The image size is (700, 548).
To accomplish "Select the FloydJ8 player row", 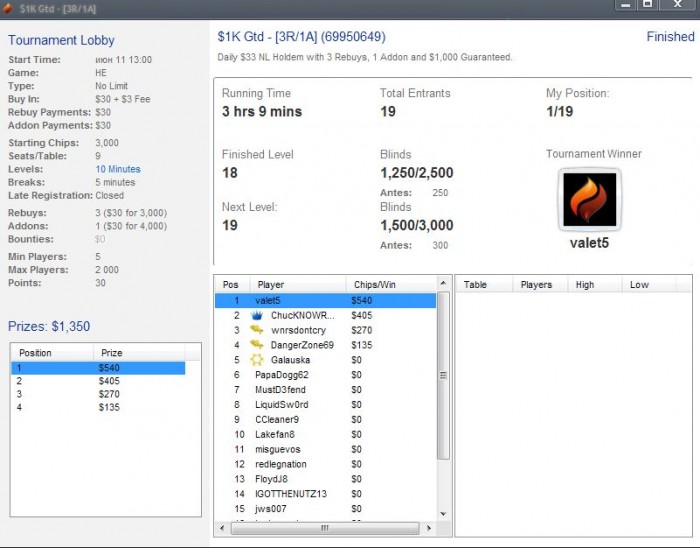I will [x=325, y=479].
